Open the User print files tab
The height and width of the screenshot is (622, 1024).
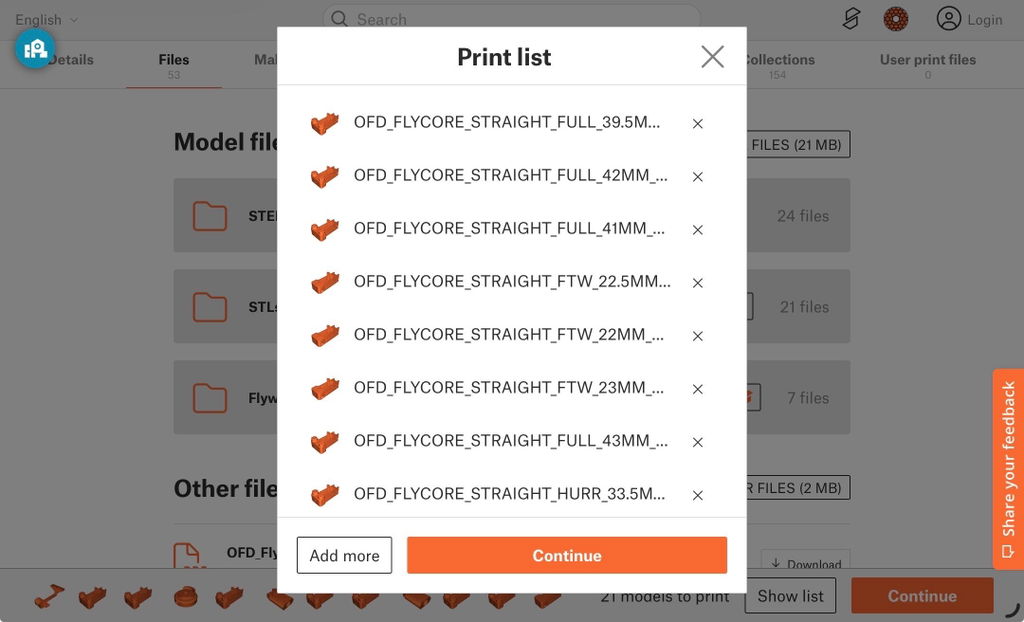tap(927, 65)
